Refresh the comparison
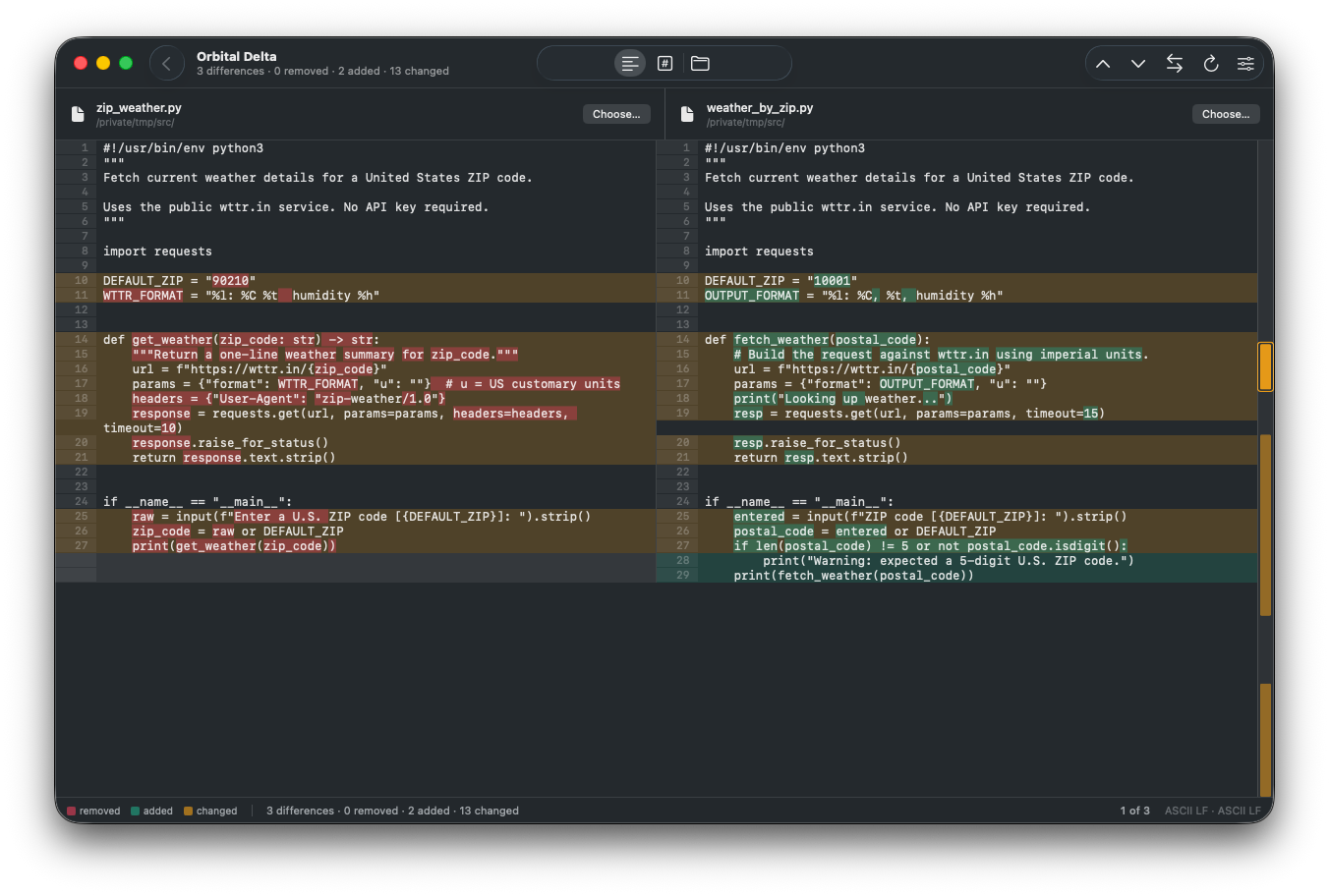1329x896 pixels. [x=1211, y=64]
